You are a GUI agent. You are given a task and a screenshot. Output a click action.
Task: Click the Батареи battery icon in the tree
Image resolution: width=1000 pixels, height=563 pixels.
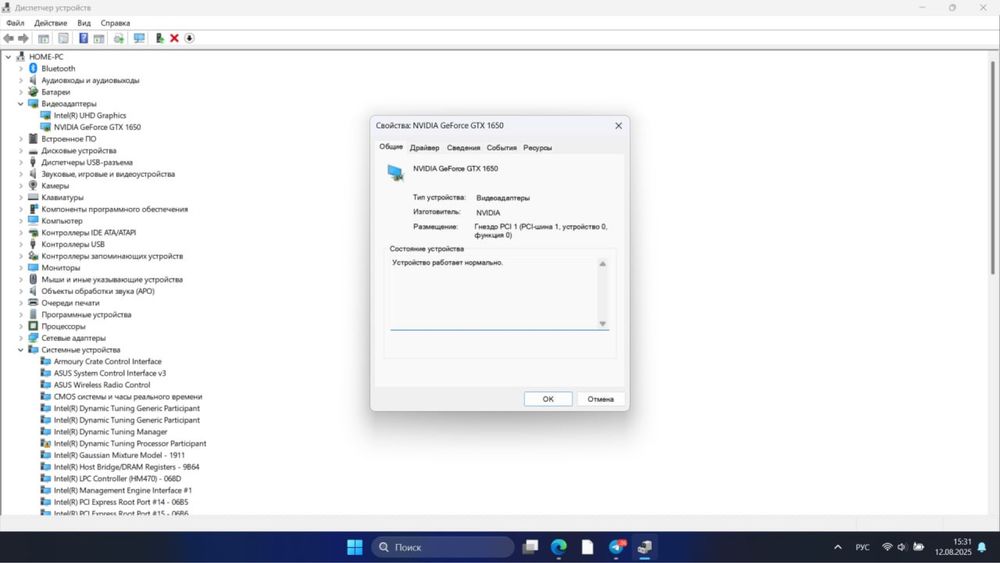click(x=33, y=92)
